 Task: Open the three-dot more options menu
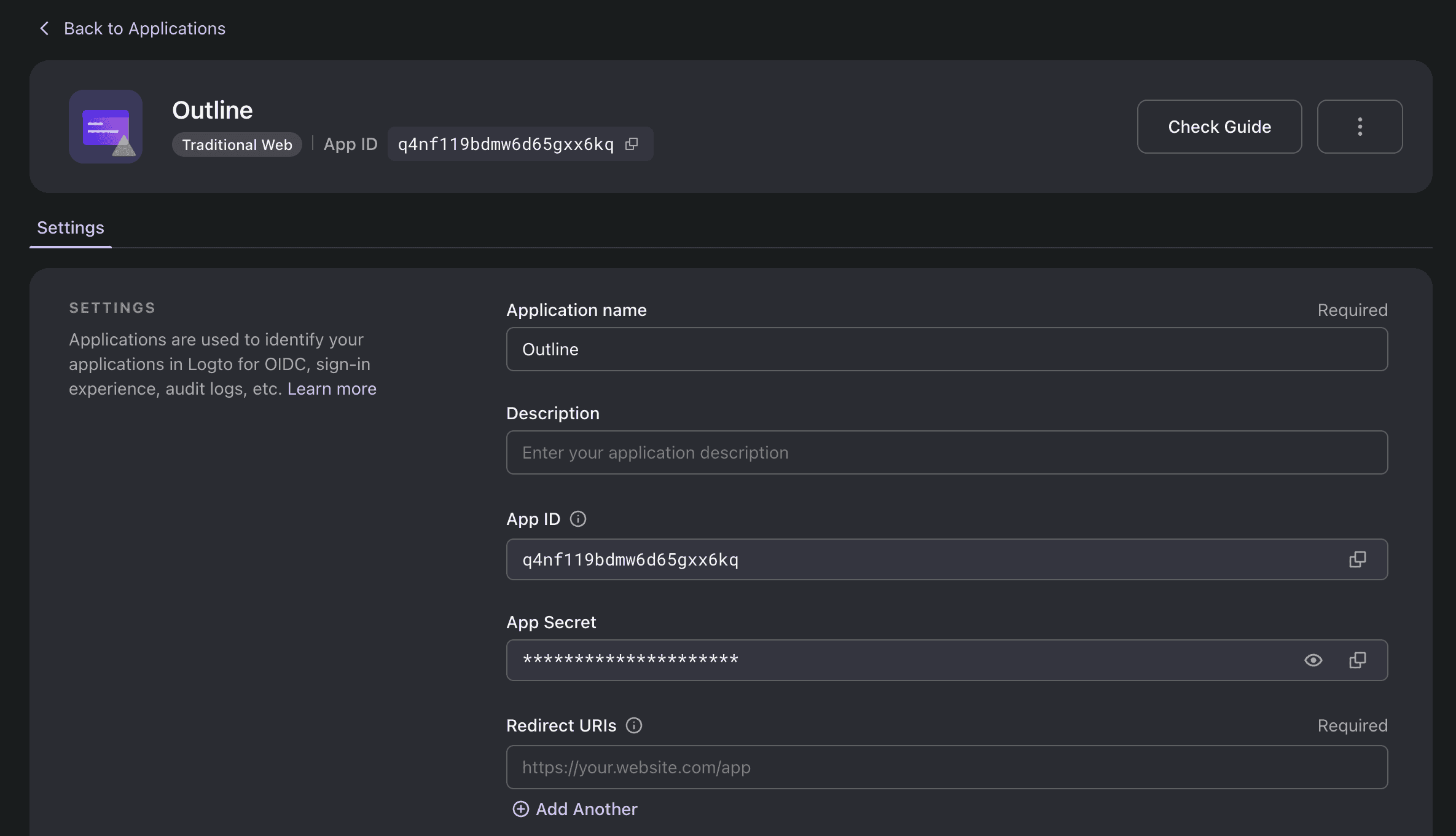point(1360,127)
